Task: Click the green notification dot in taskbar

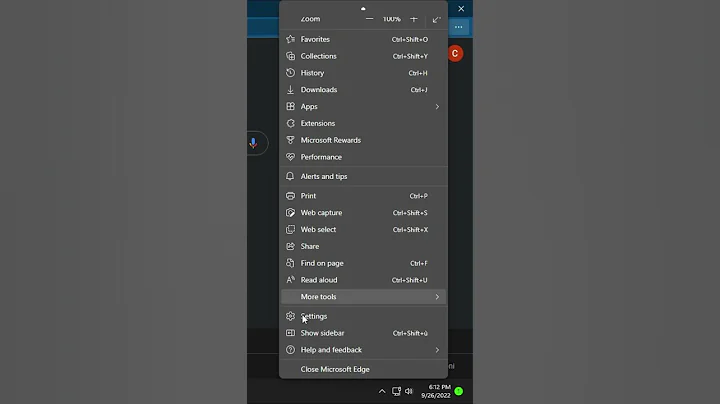Action: click(x=458, y=391)
